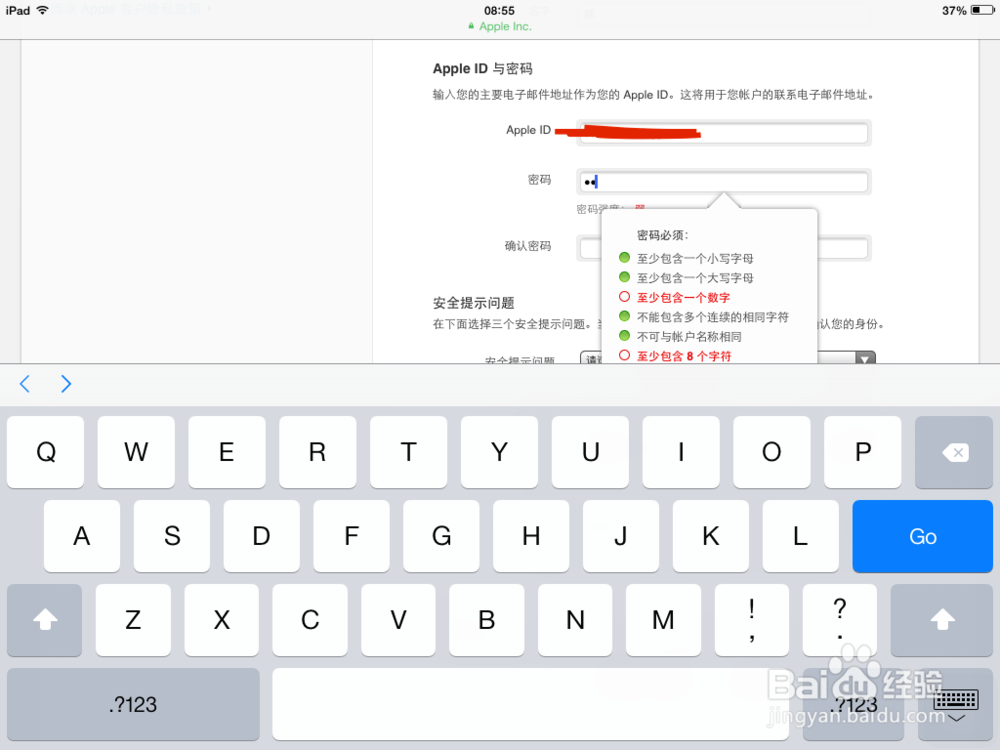
Task: Tap the T key
Action: [x=408, y=452]
